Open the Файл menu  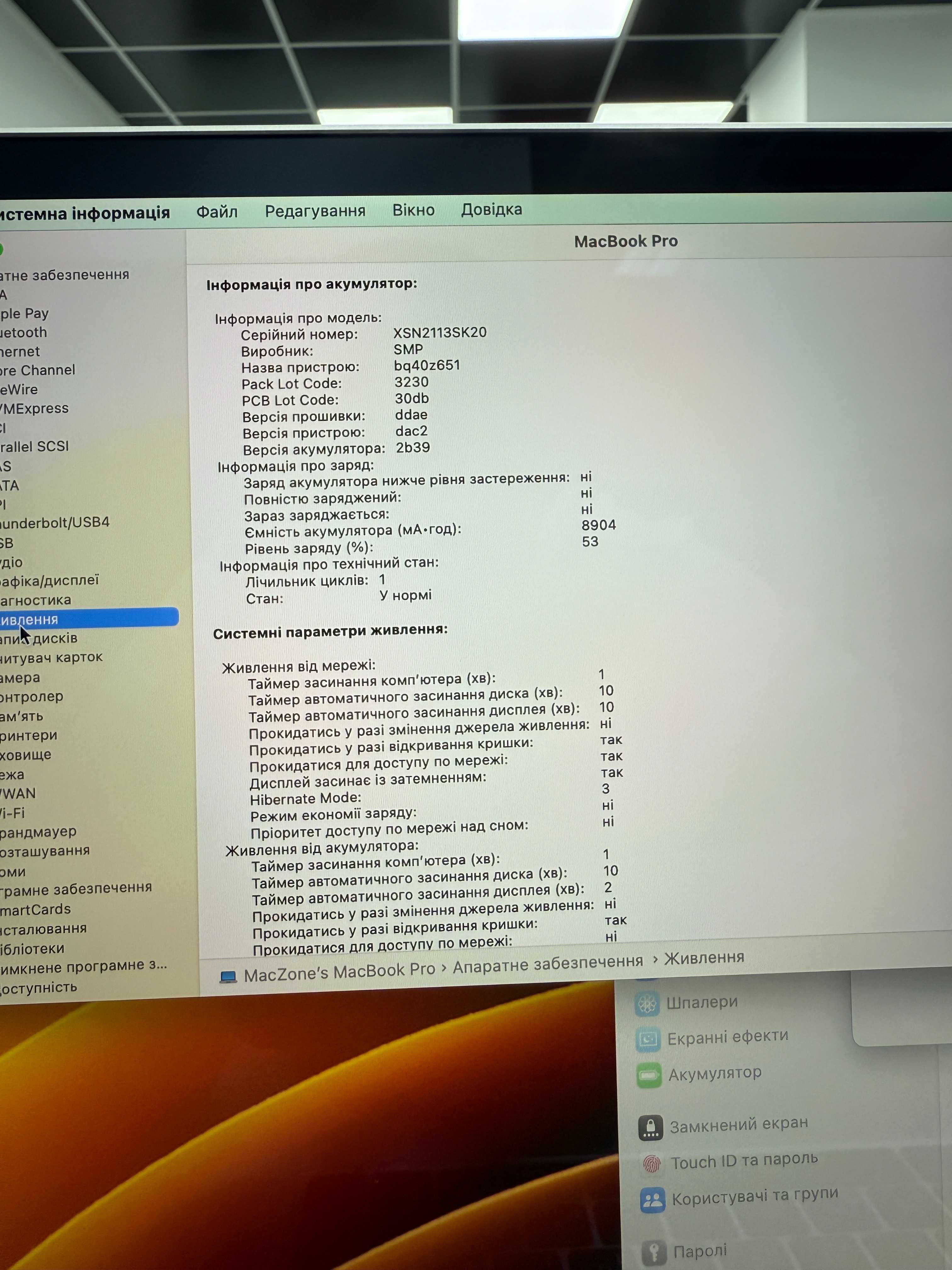click(x=217, y=212)
